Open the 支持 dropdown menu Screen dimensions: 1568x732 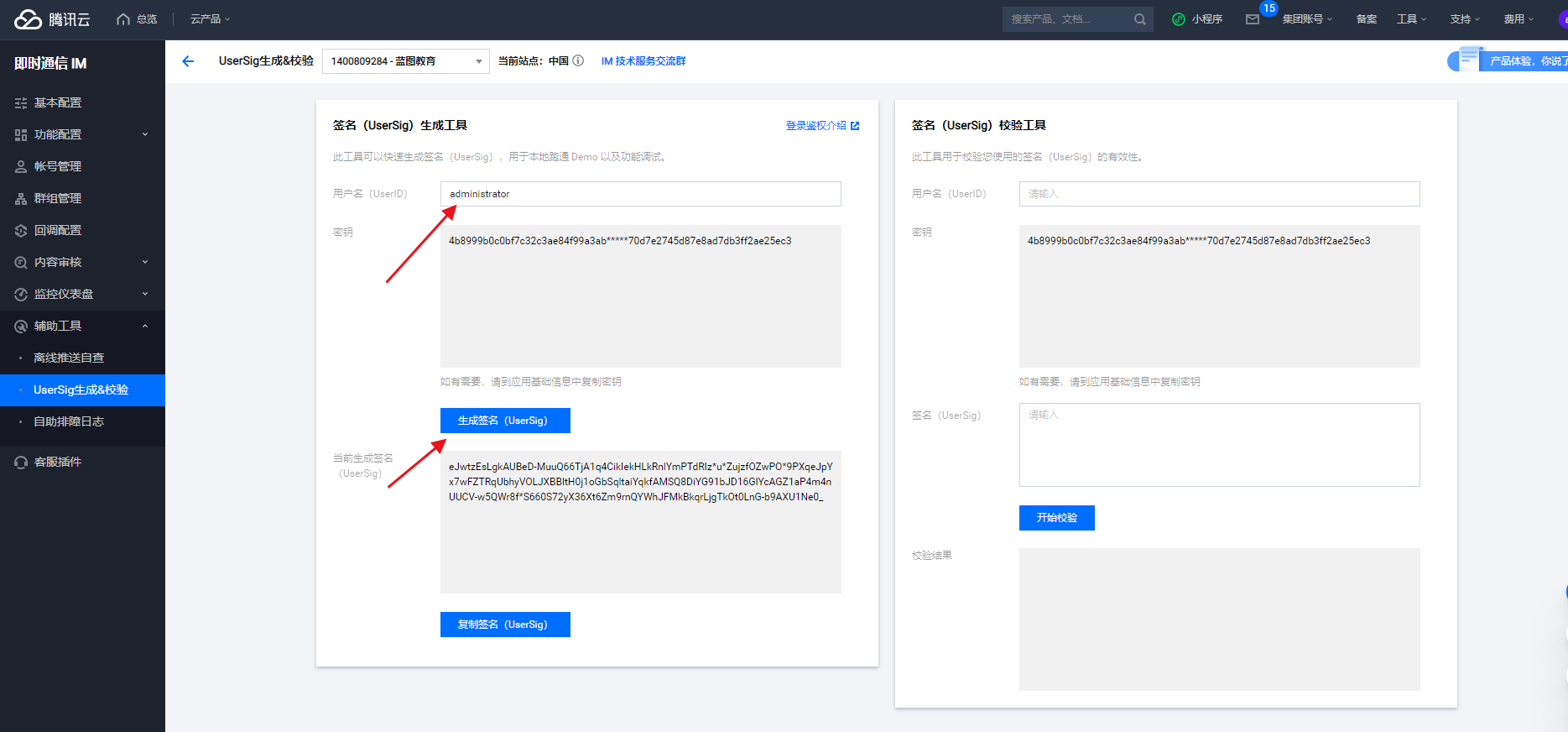(1465, 19)
